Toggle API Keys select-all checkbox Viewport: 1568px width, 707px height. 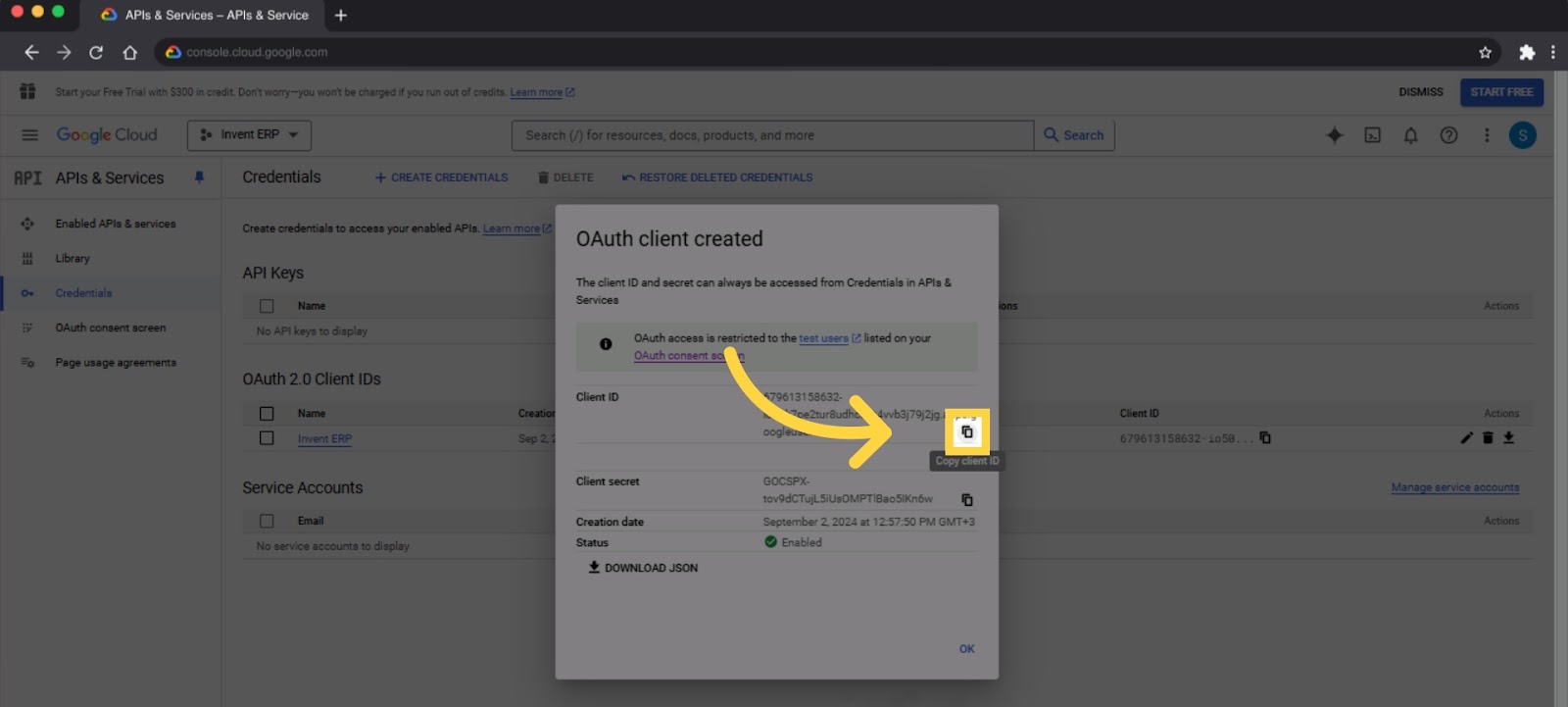[267, 306]
